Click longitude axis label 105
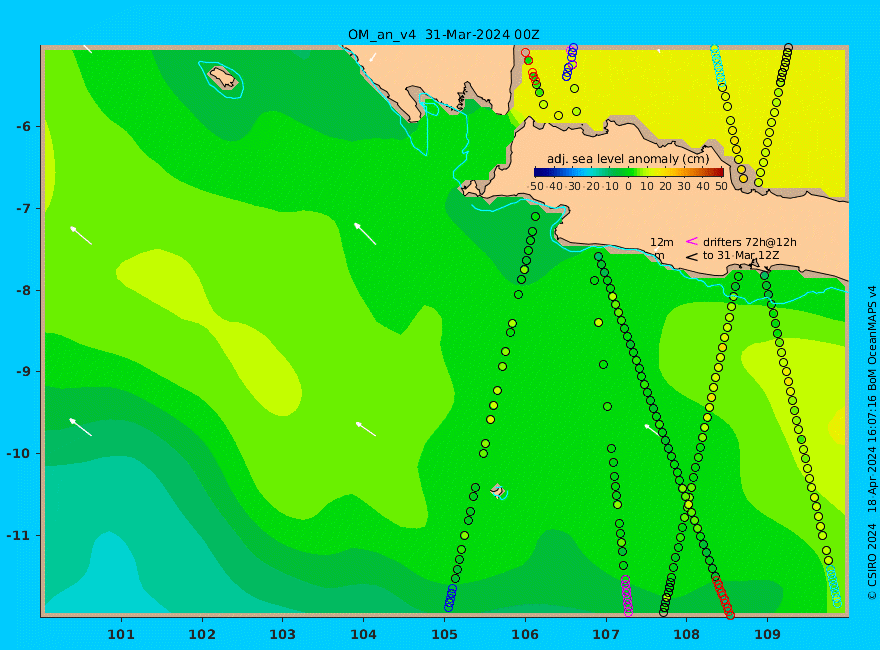 (x=444, y=634)
